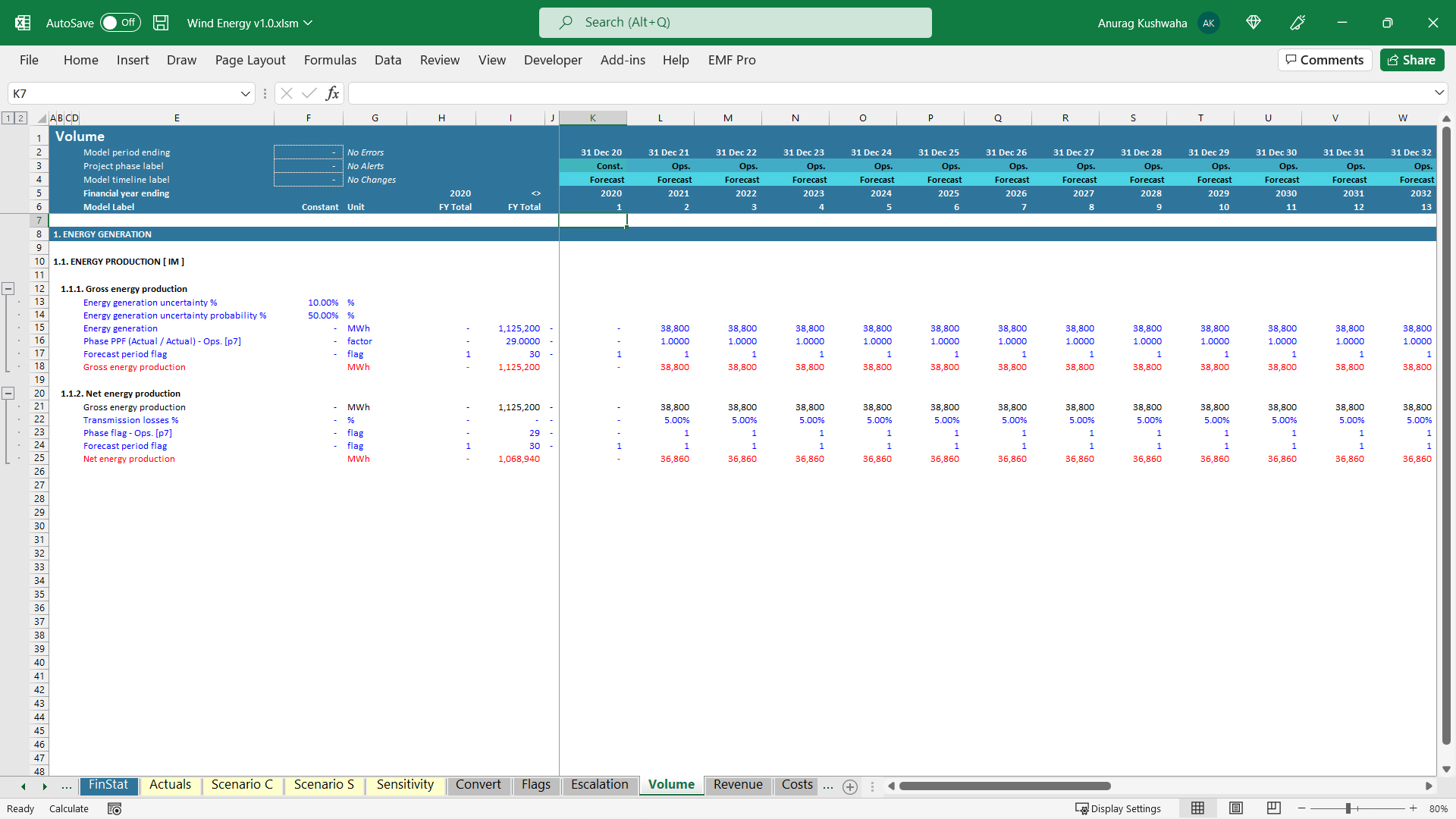1456x819 pixels.
Task: Click the zoom slider handle
Action: click(1348, 808)
